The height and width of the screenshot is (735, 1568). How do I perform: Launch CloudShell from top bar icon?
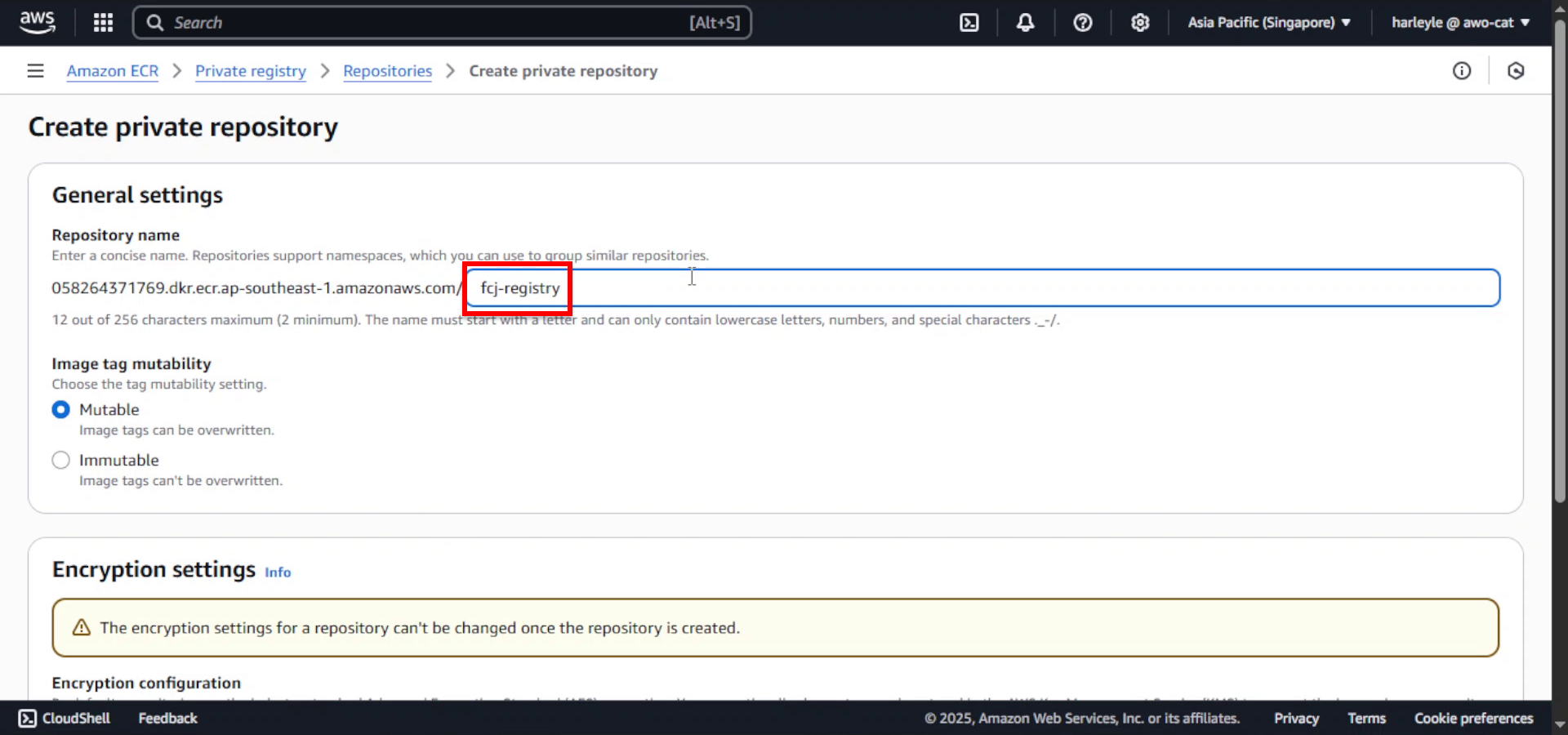tap(969, 23)
